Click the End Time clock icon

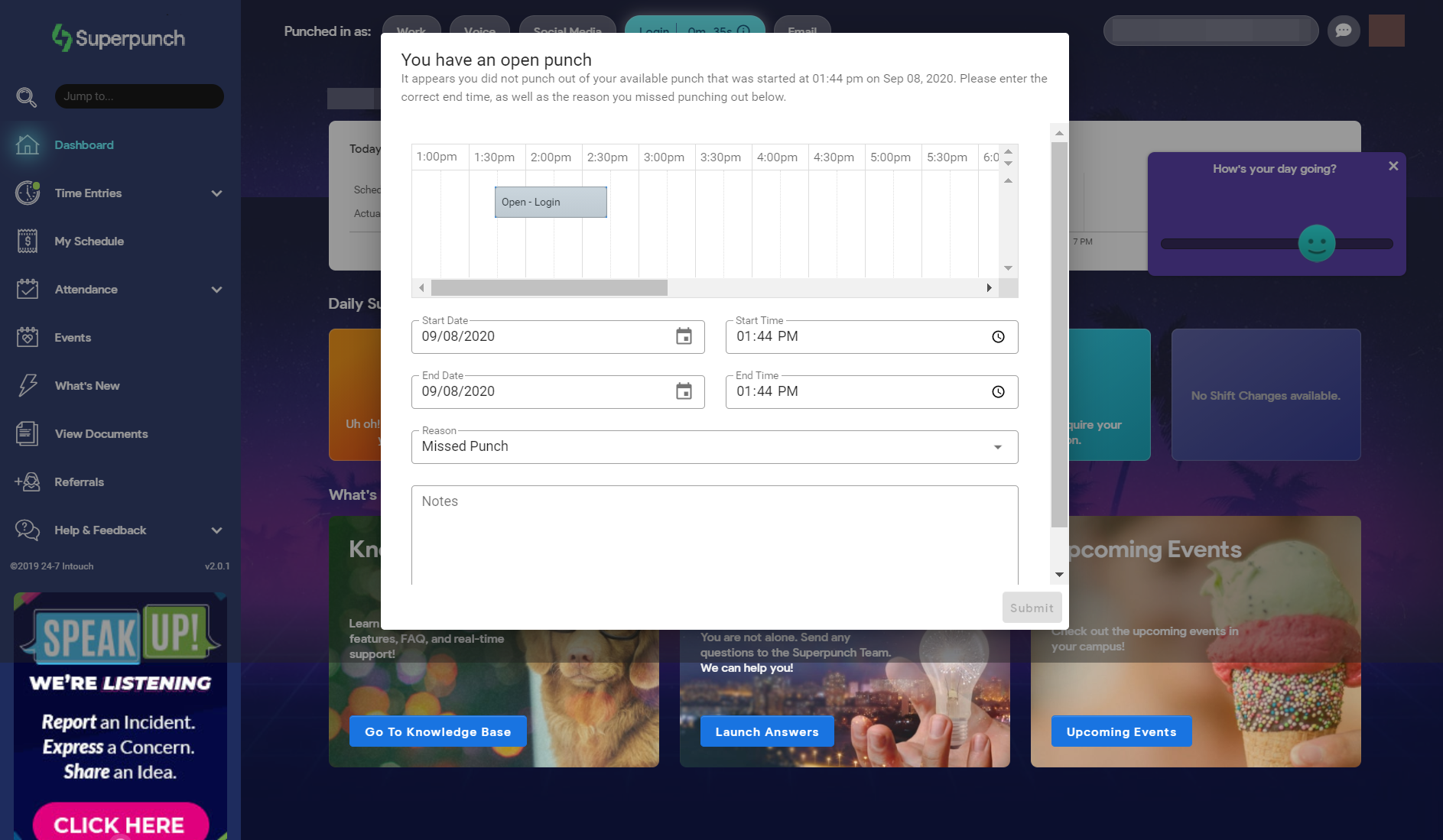998,392
